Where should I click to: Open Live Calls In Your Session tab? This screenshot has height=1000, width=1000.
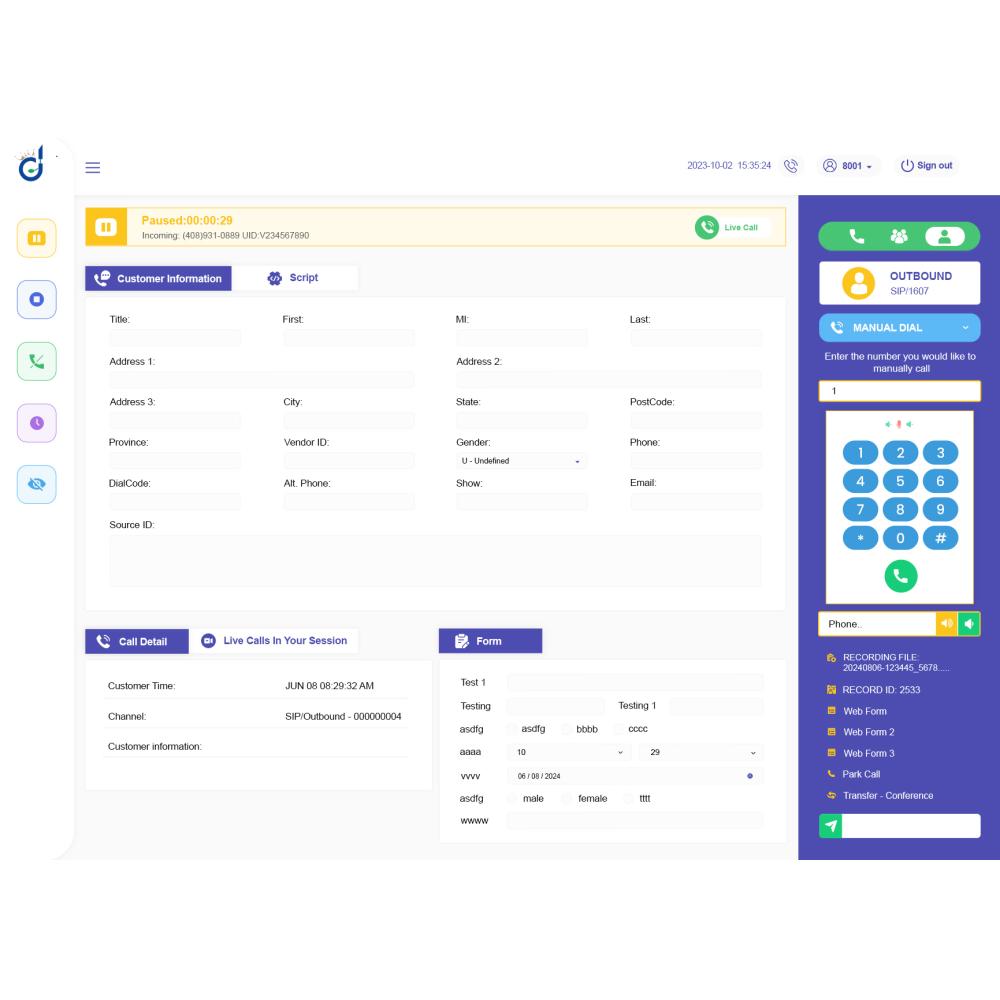[x=274, y=641]
